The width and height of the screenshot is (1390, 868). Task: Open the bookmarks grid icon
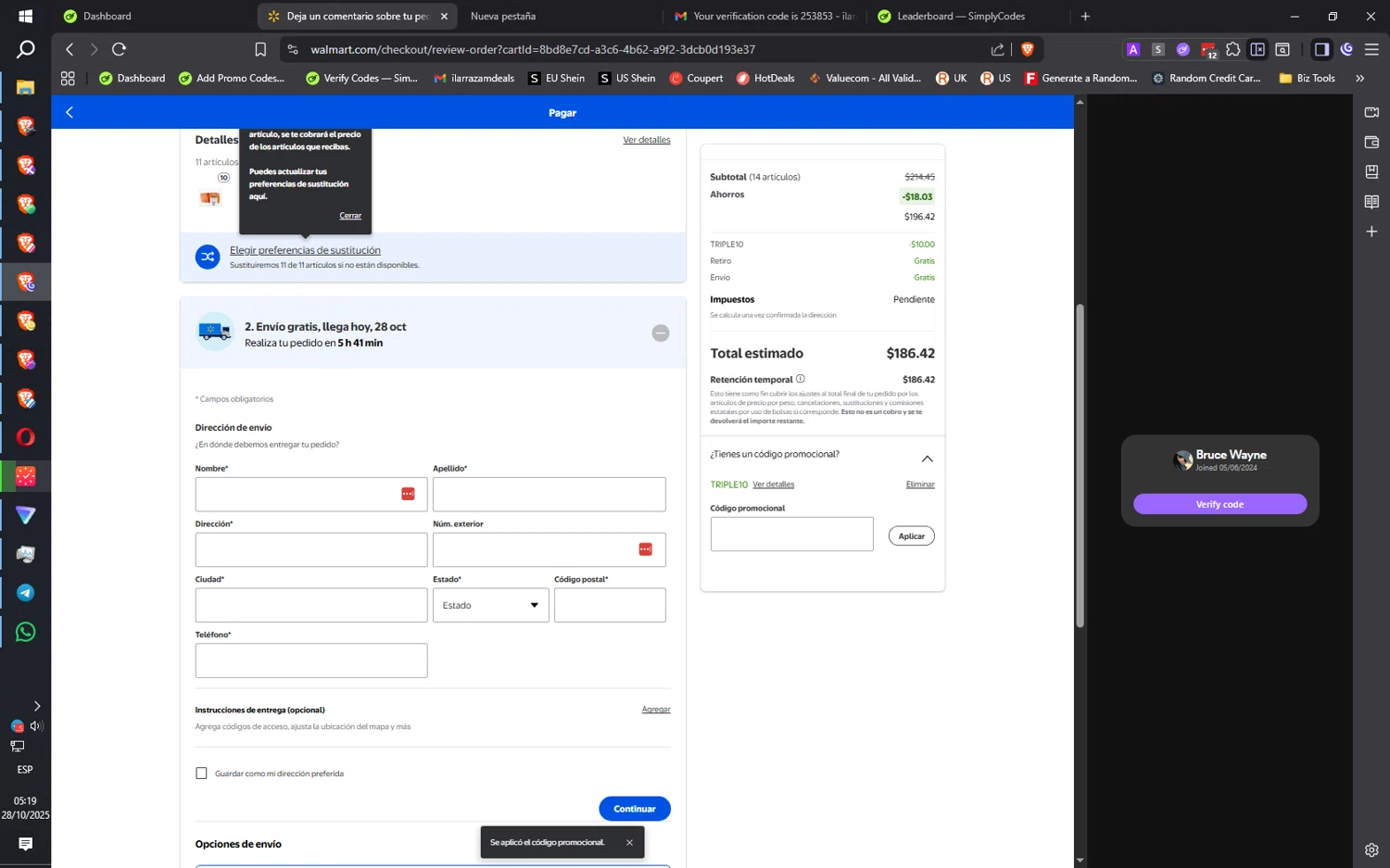tap(68, 79)
